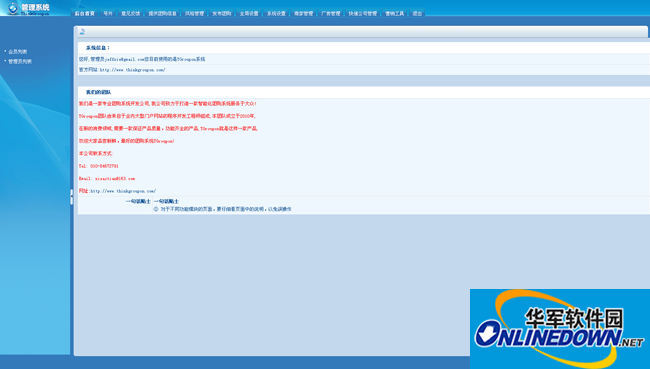Image resolution: width=650 pixels, height=369 pixels.
Task: Open the 提供团购信息 tab
Action: coord(162,13)
